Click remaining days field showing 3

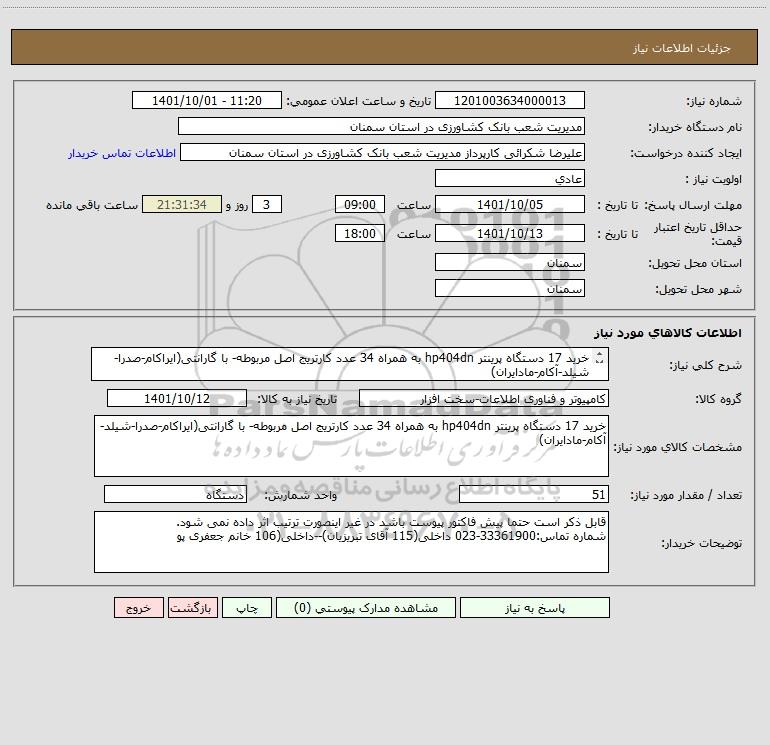(x=267, y=204)
